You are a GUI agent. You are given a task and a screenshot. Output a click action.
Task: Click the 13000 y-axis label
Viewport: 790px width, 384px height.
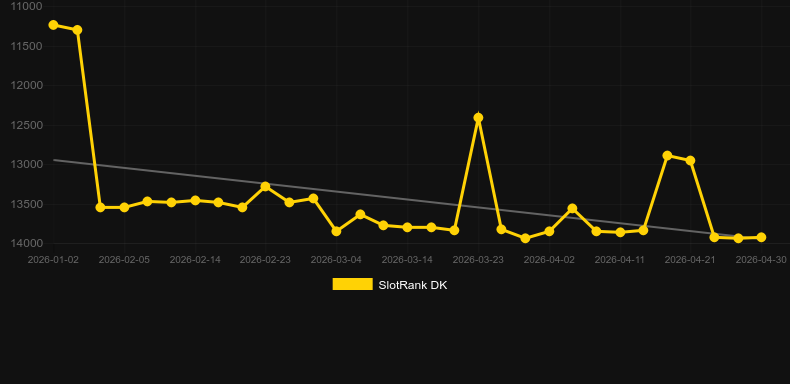26,165
